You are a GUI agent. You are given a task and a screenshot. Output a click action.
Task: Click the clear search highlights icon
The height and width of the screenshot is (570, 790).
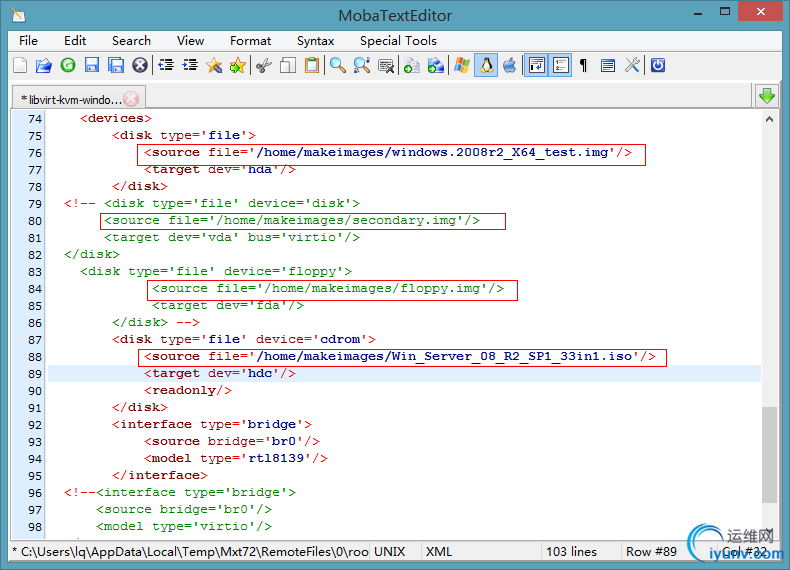tap(386, 66)
